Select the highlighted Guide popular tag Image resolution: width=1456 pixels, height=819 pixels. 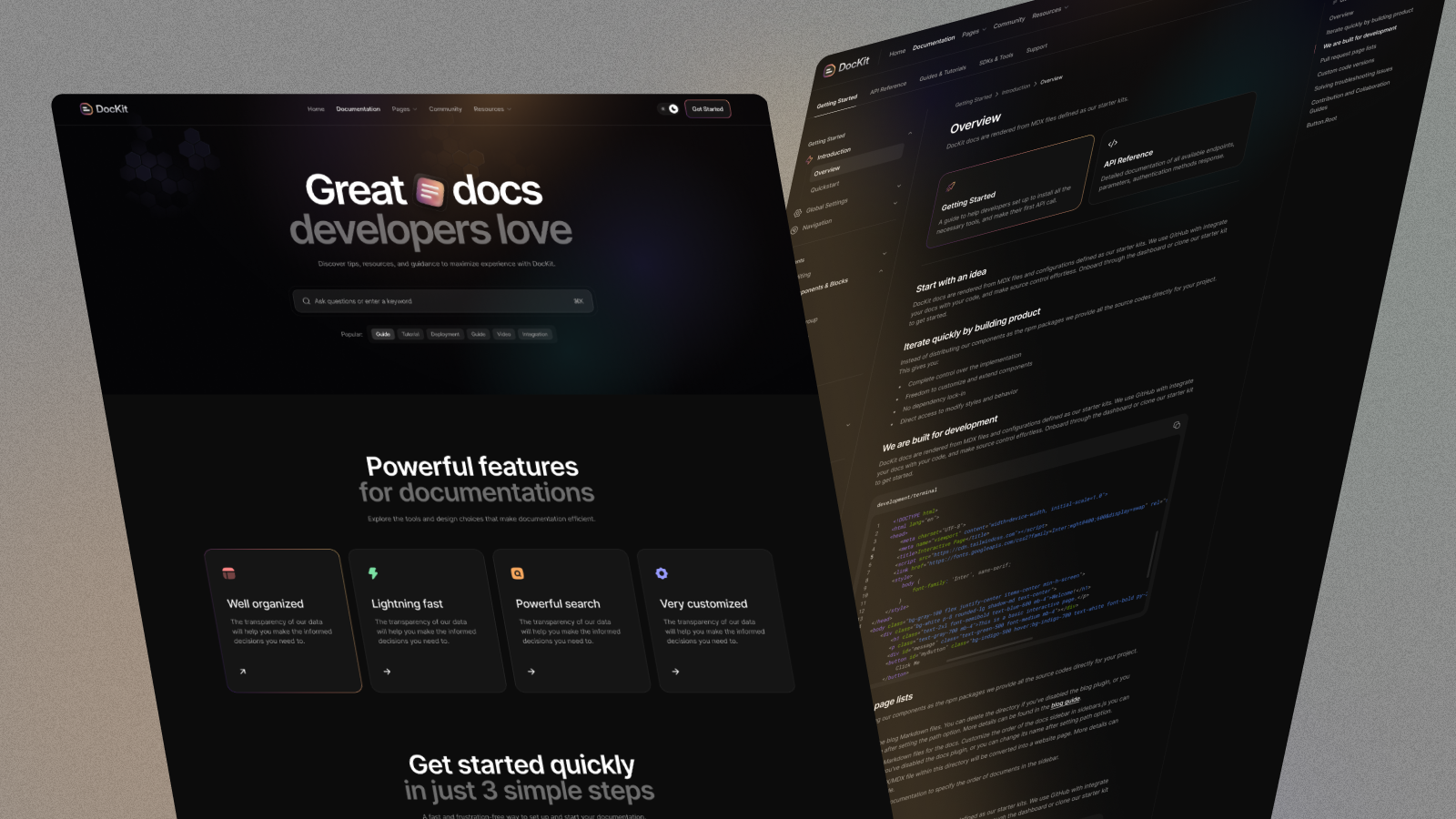(x=383, y=334)
